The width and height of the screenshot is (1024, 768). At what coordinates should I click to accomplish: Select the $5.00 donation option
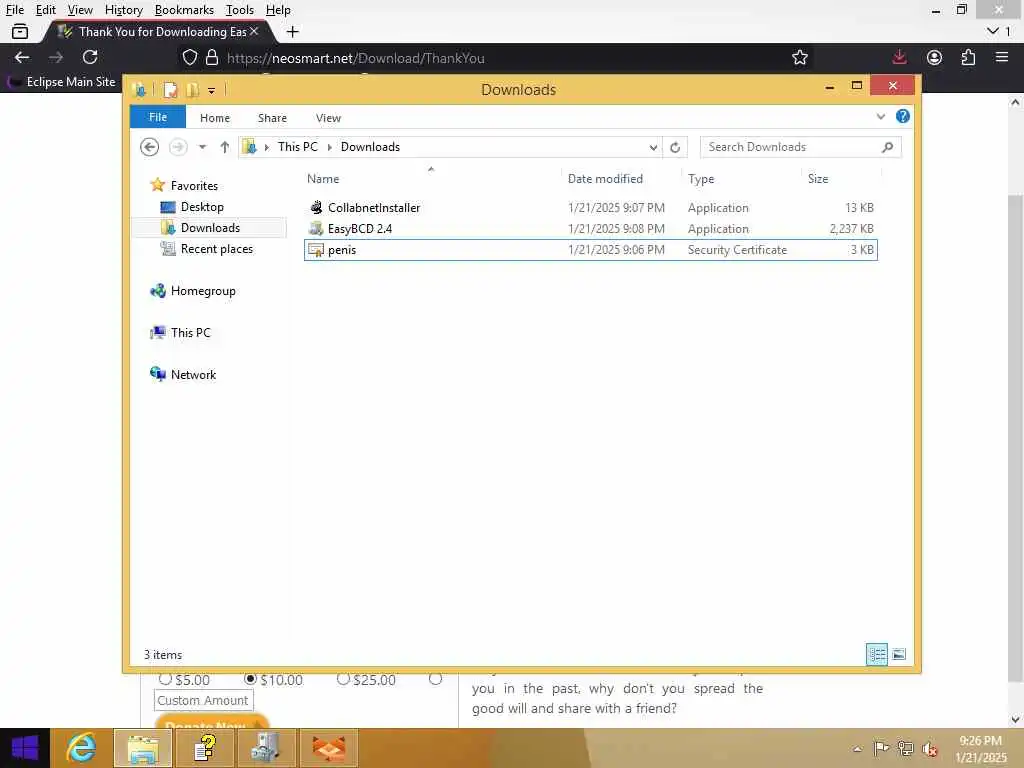165,679
